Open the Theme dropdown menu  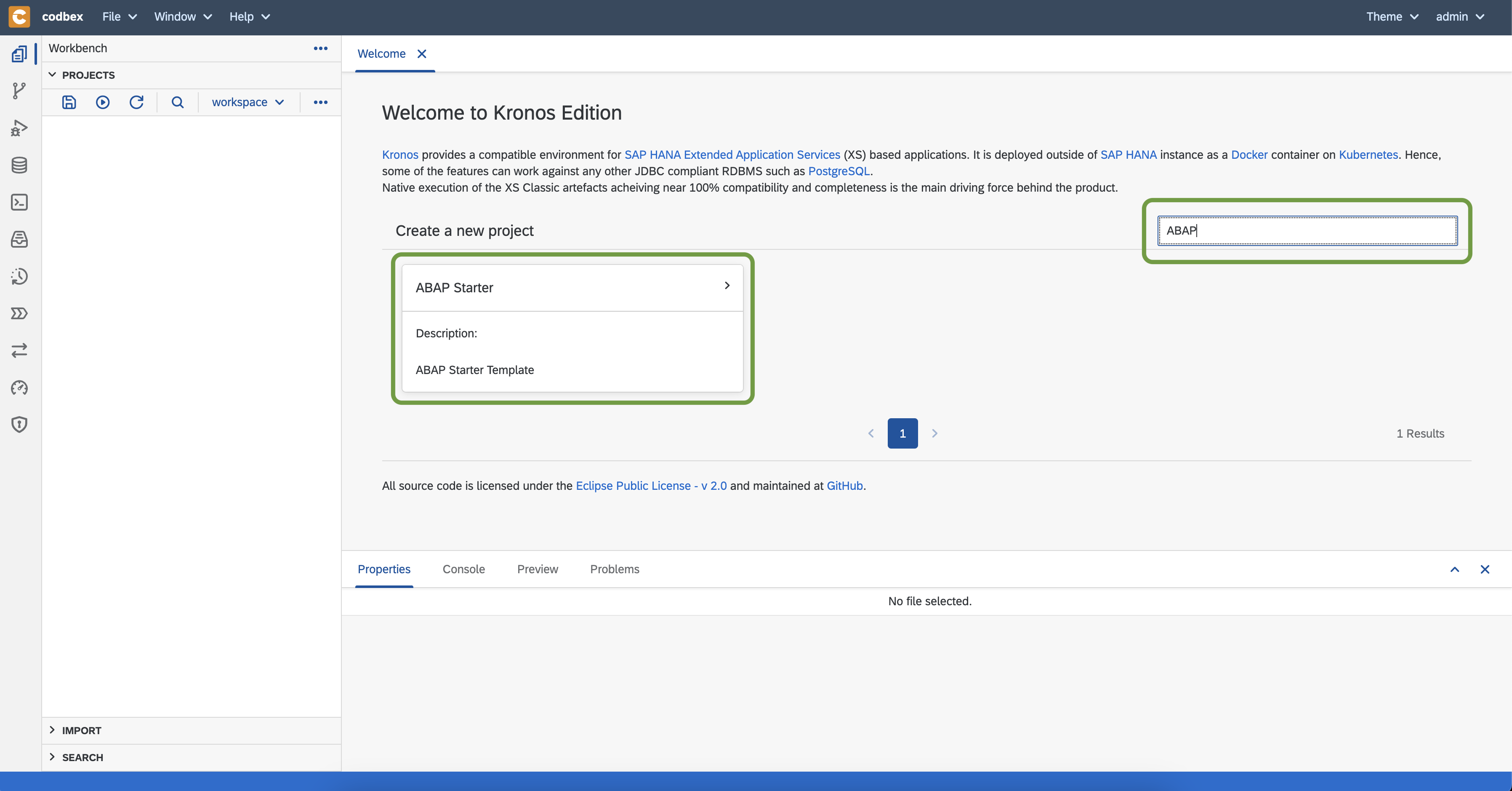pyautogui.click(x=1392, y=16)
